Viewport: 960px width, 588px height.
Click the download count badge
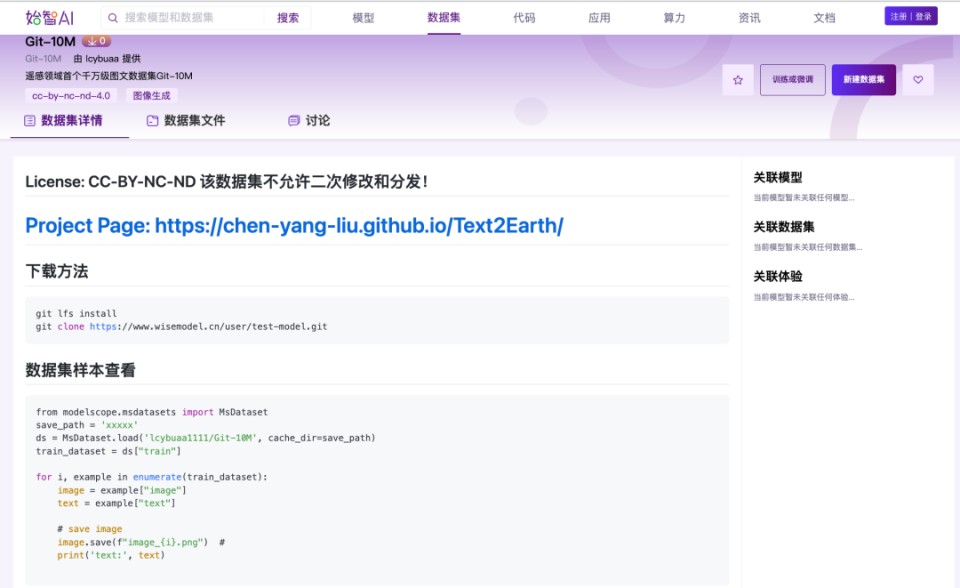click(x=97, y=41)
